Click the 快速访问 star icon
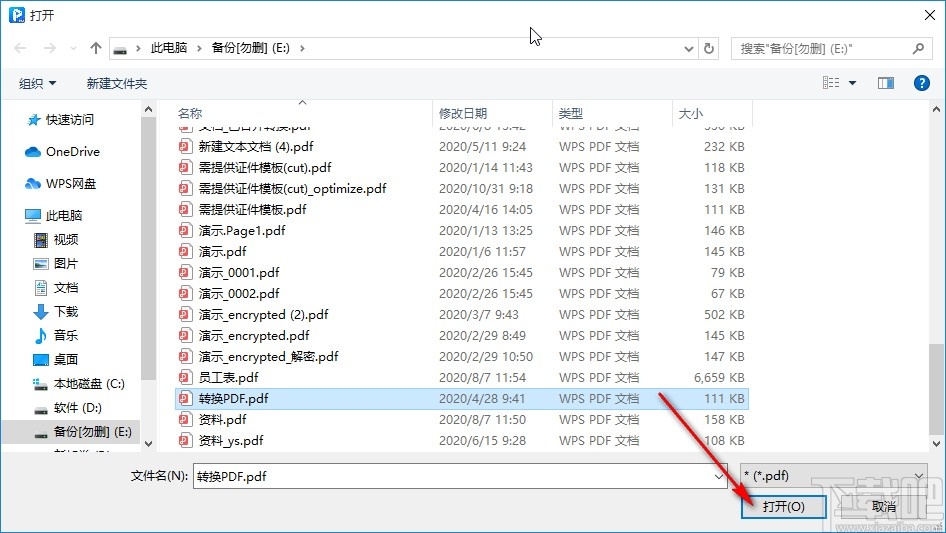 pos(33,120)
